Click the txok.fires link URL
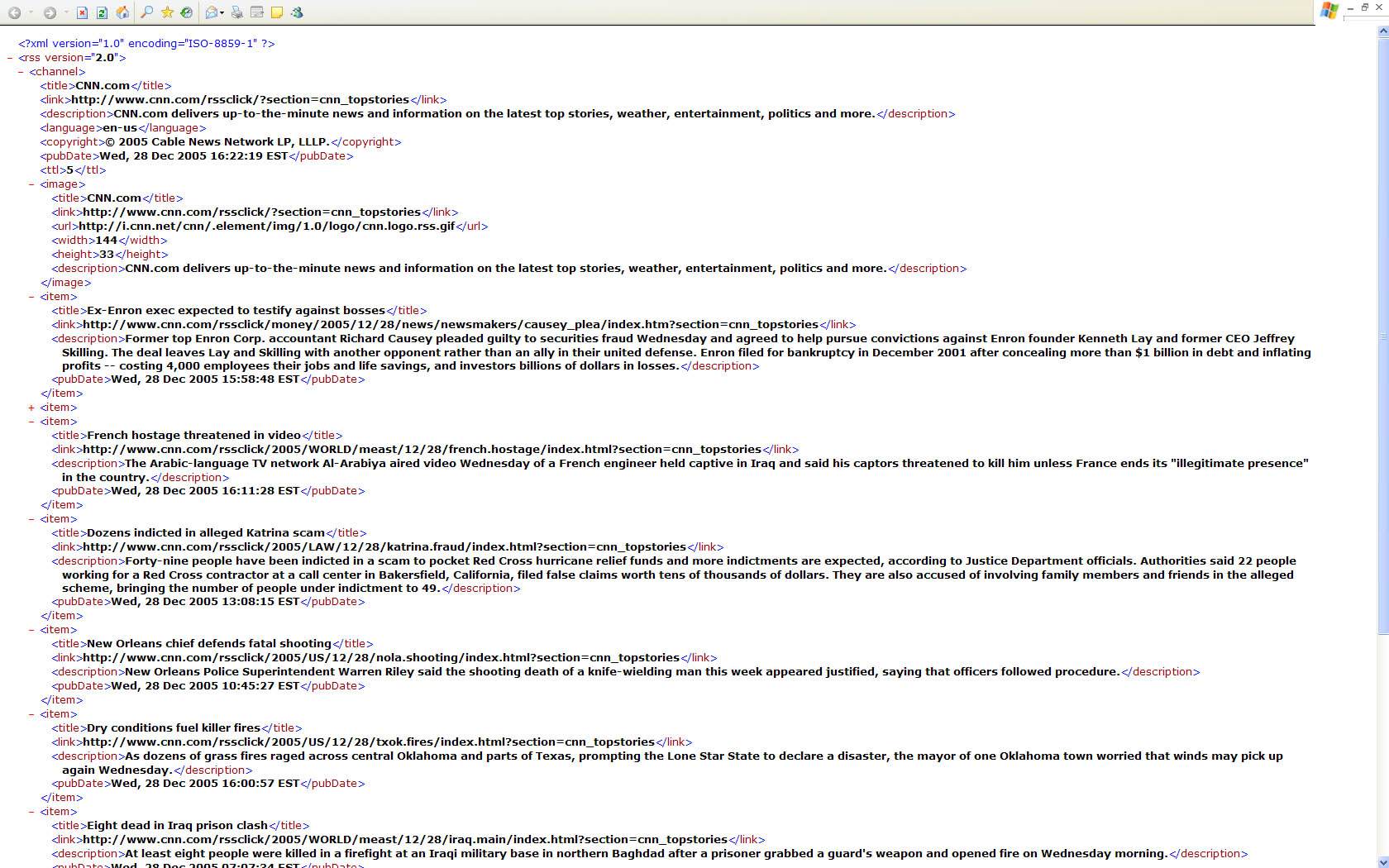This screenshot has width=1389, height=868. coord(369,742)
